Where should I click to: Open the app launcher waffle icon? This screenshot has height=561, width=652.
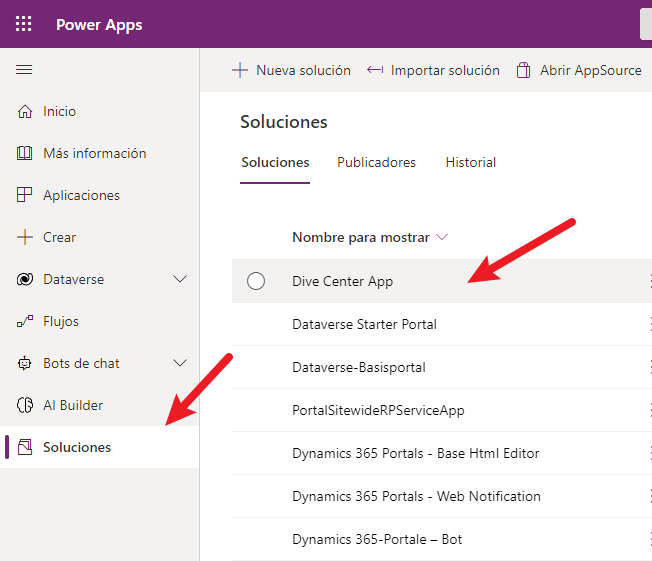[x=23, y=24]
